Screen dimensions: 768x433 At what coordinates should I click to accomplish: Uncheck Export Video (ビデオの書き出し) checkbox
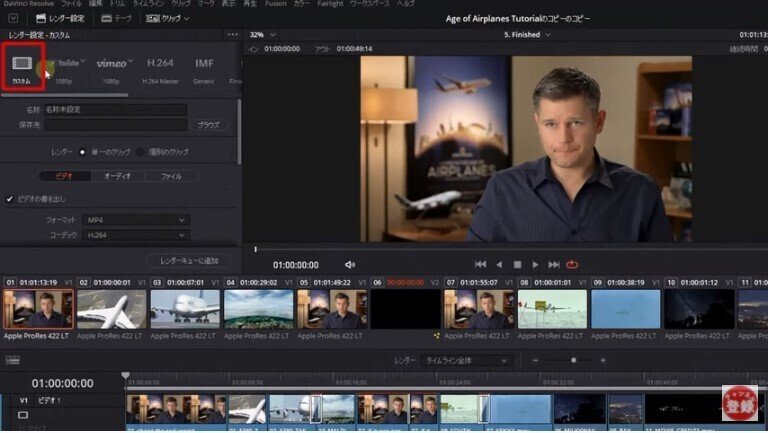[x=10, y=199]
